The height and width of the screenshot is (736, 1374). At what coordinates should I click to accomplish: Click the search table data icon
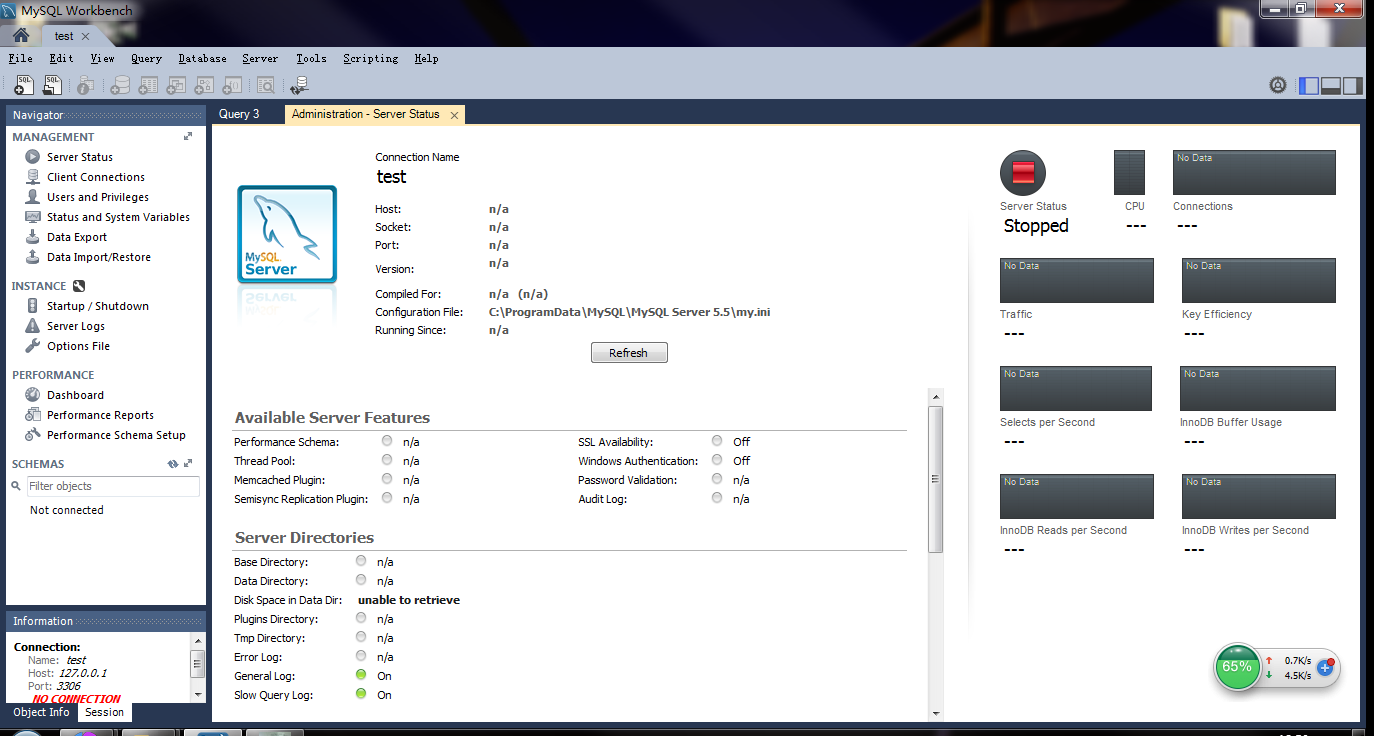click(x=266, y=86)
